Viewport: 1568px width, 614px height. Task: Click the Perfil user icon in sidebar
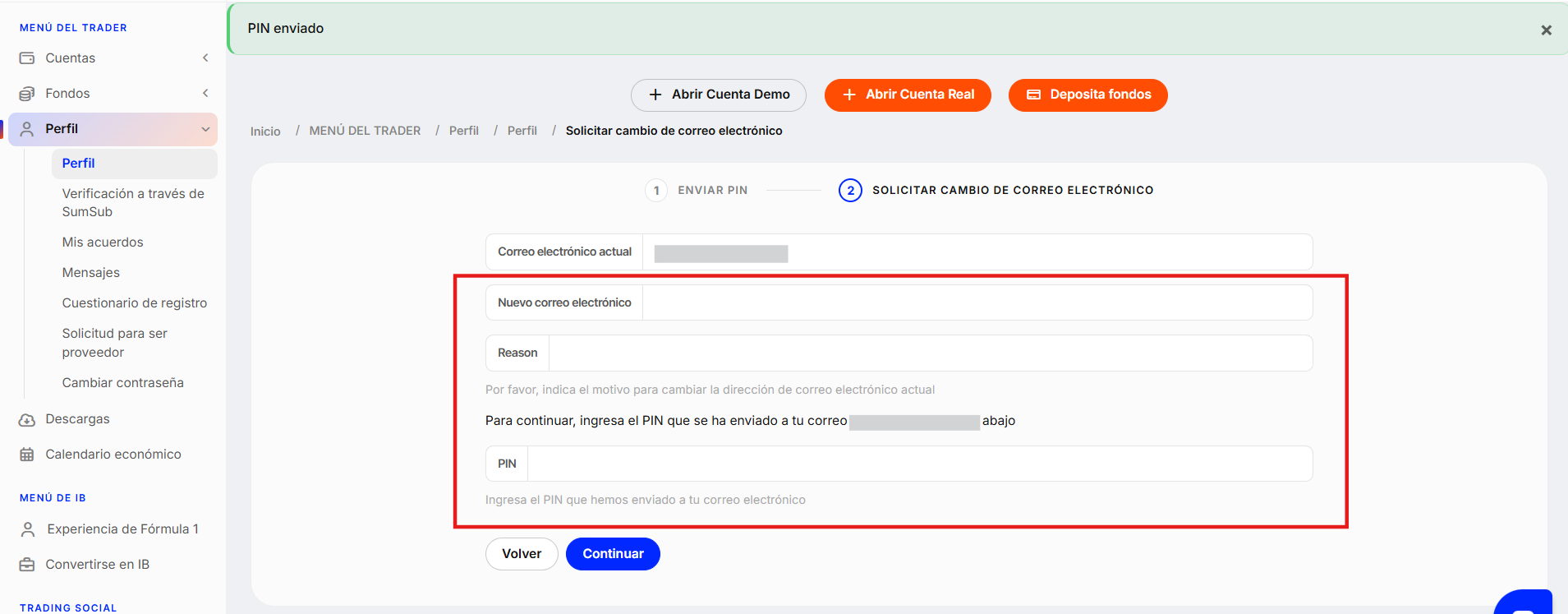coord(27,129)
